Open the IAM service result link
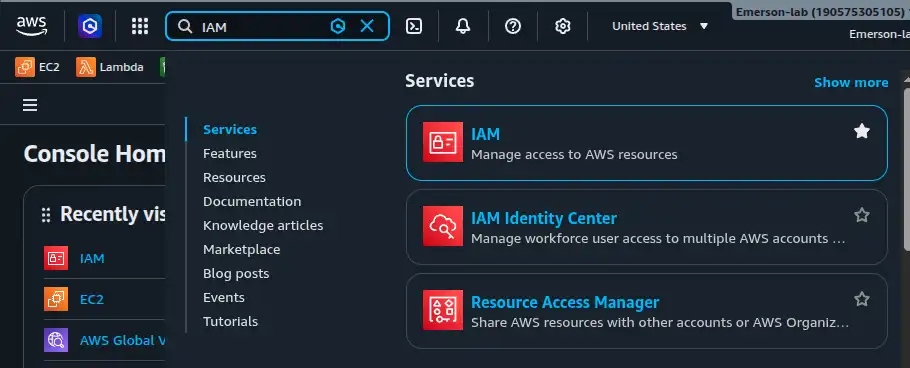This screenshot has height=368, width=910. [485, 134]
